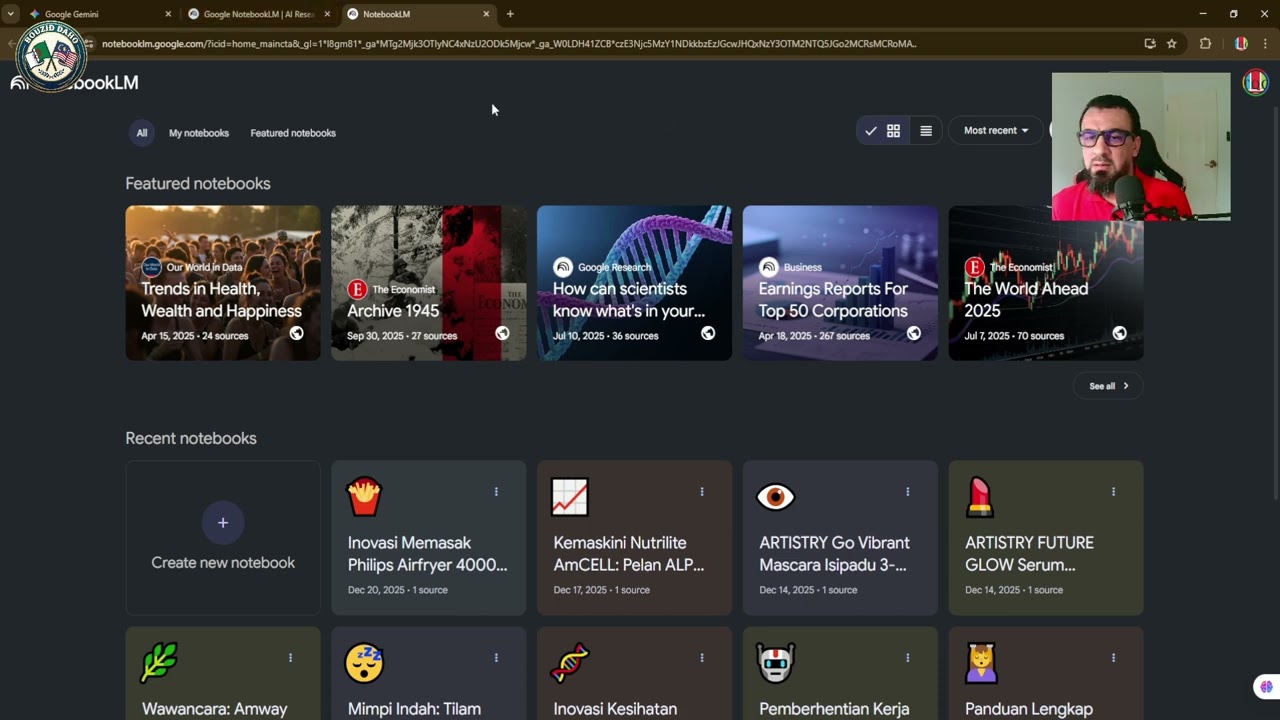Screen dimensions: 1280x720
Task: Click See all featured notebooks
Action: point(1109,386)
